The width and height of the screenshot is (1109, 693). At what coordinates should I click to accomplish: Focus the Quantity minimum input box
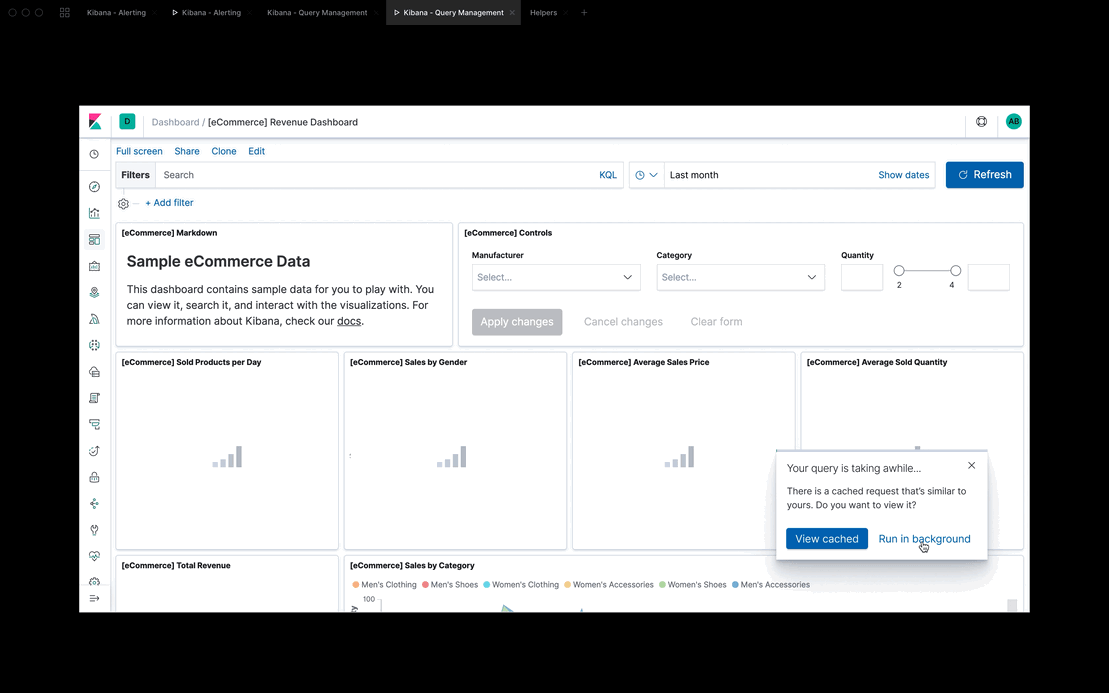pyautogui.click(x=862, y=277)
